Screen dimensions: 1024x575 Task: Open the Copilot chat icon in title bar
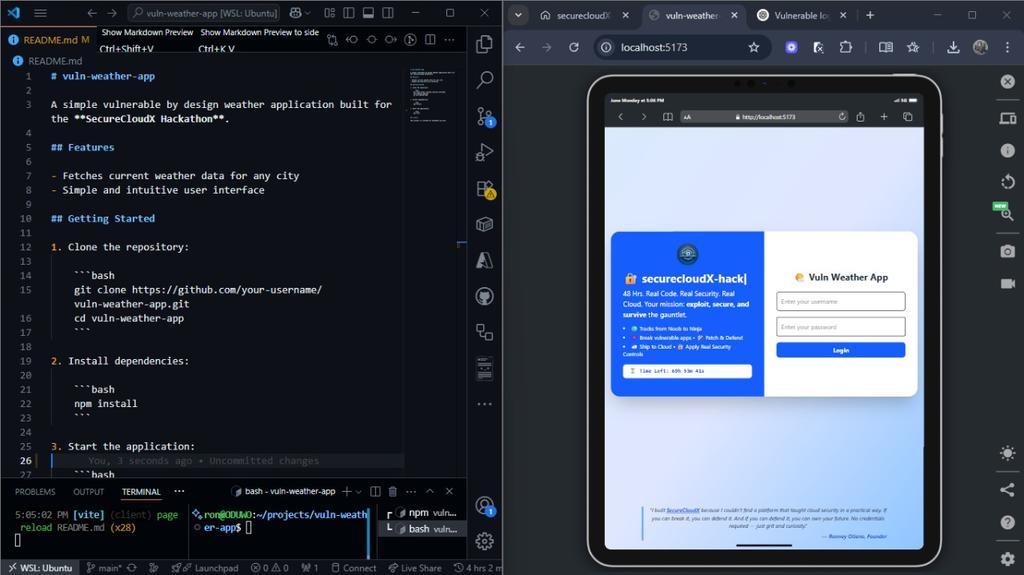point(295,13)
